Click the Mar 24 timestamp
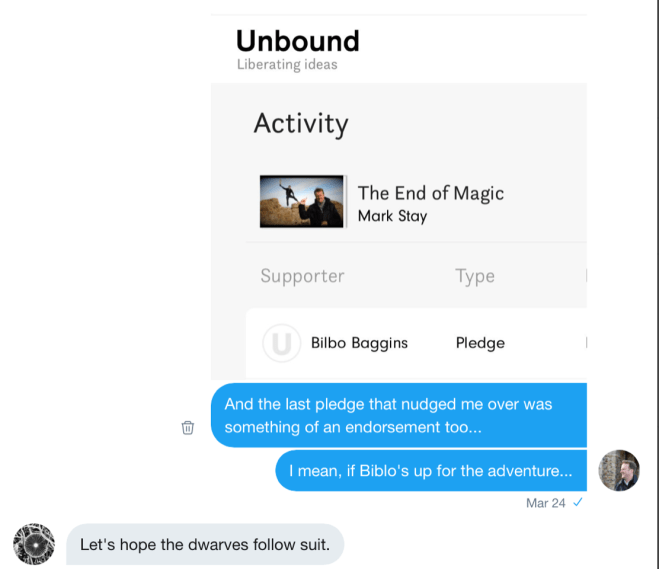 [546, 503]
